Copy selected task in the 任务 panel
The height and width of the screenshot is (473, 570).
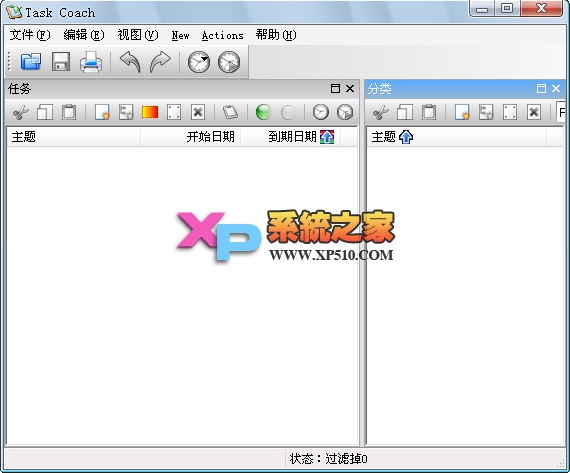(x=45, y=112)
